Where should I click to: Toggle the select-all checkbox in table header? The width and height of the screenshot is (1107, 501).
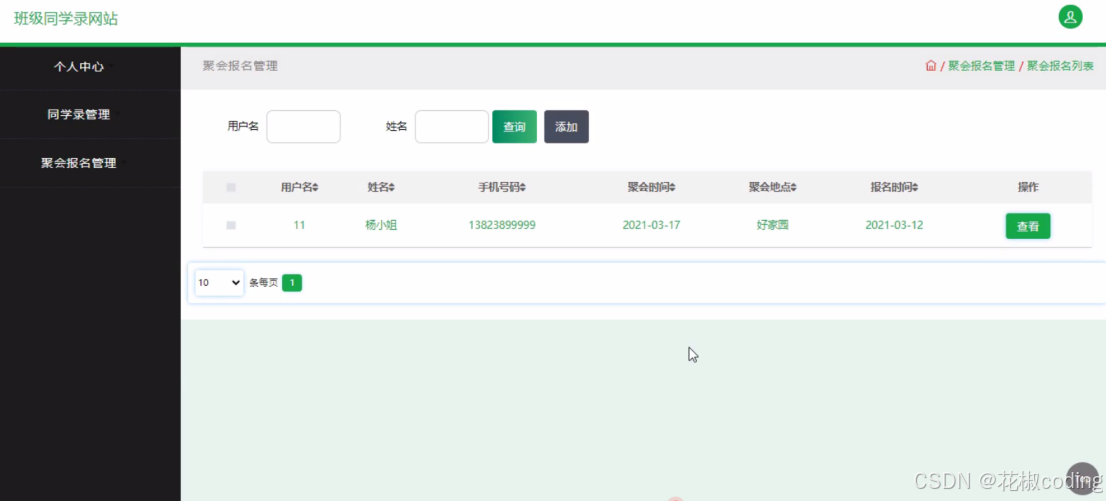point(231,188)
